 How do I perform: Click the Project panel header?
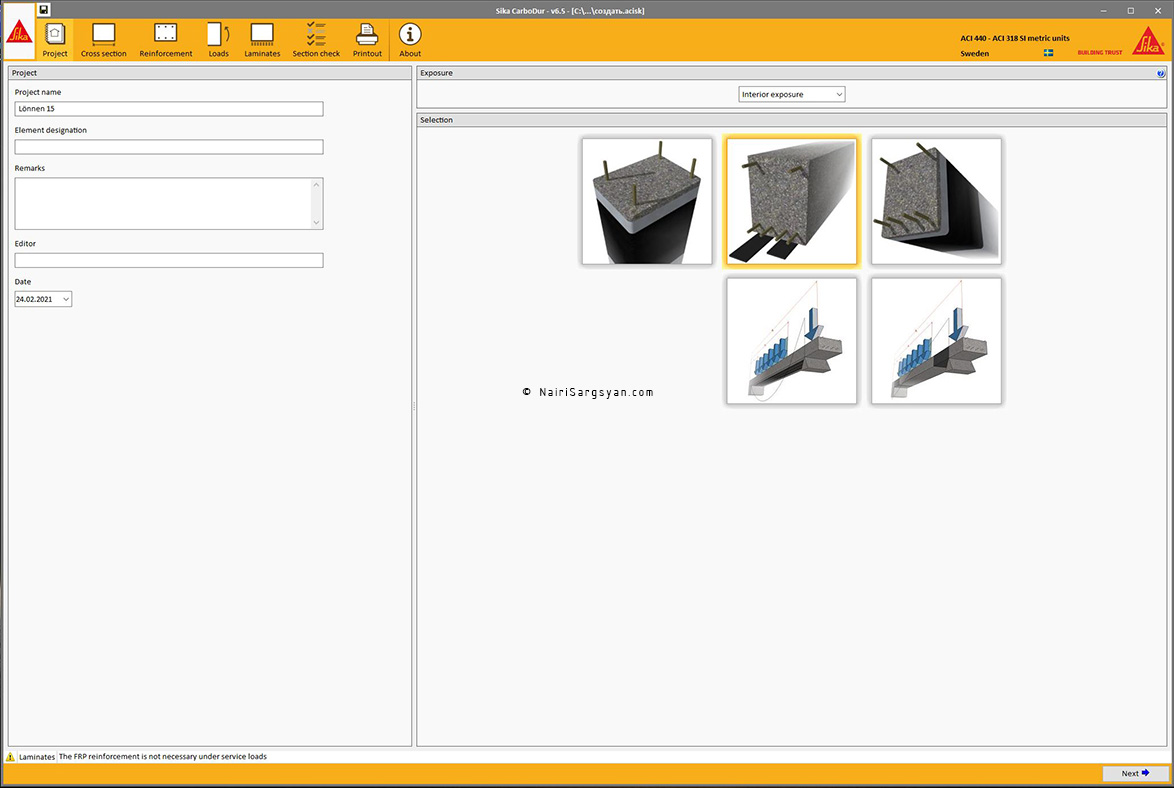coord(210,73)
